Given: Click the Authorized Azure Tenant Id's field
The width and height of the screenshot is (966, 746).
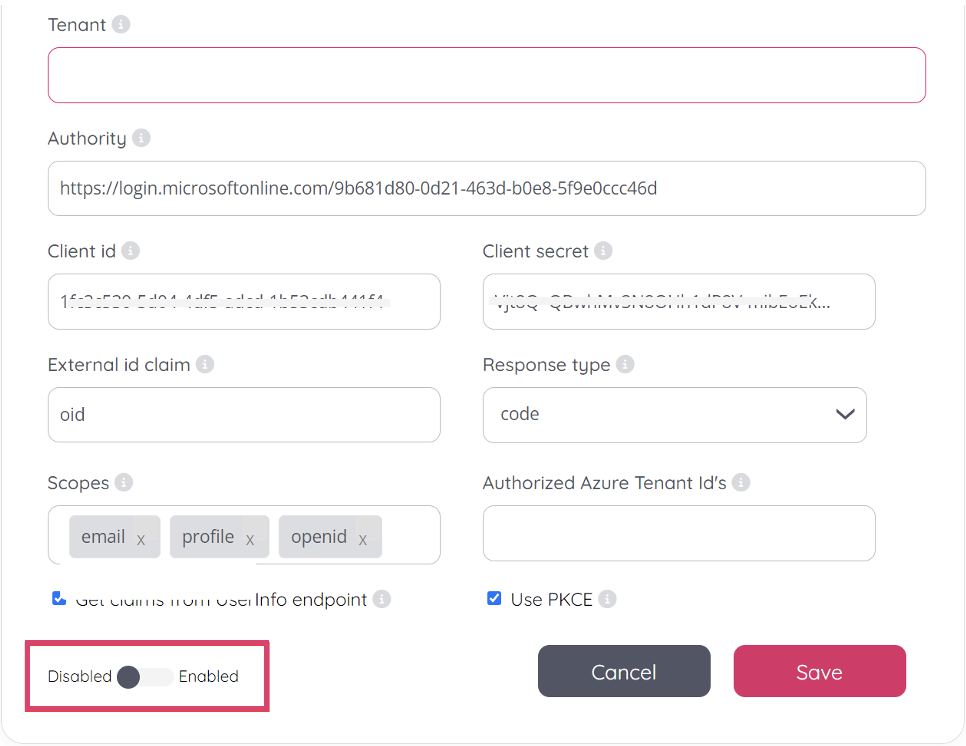Looking at the screenshot, I should tap(679, 533).
